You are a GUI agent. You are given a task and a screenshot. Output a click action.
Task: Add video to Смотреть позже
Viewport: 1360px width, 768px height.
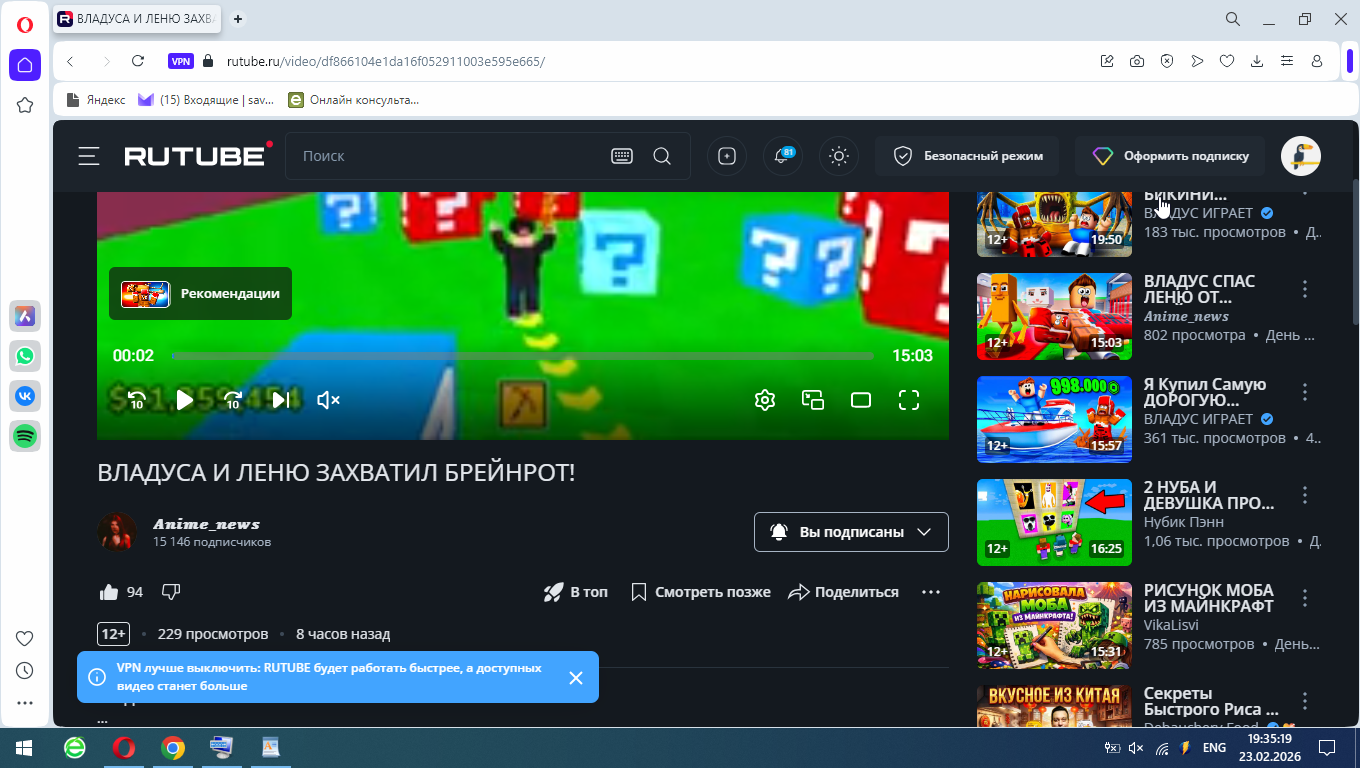[x=701, y=592]
